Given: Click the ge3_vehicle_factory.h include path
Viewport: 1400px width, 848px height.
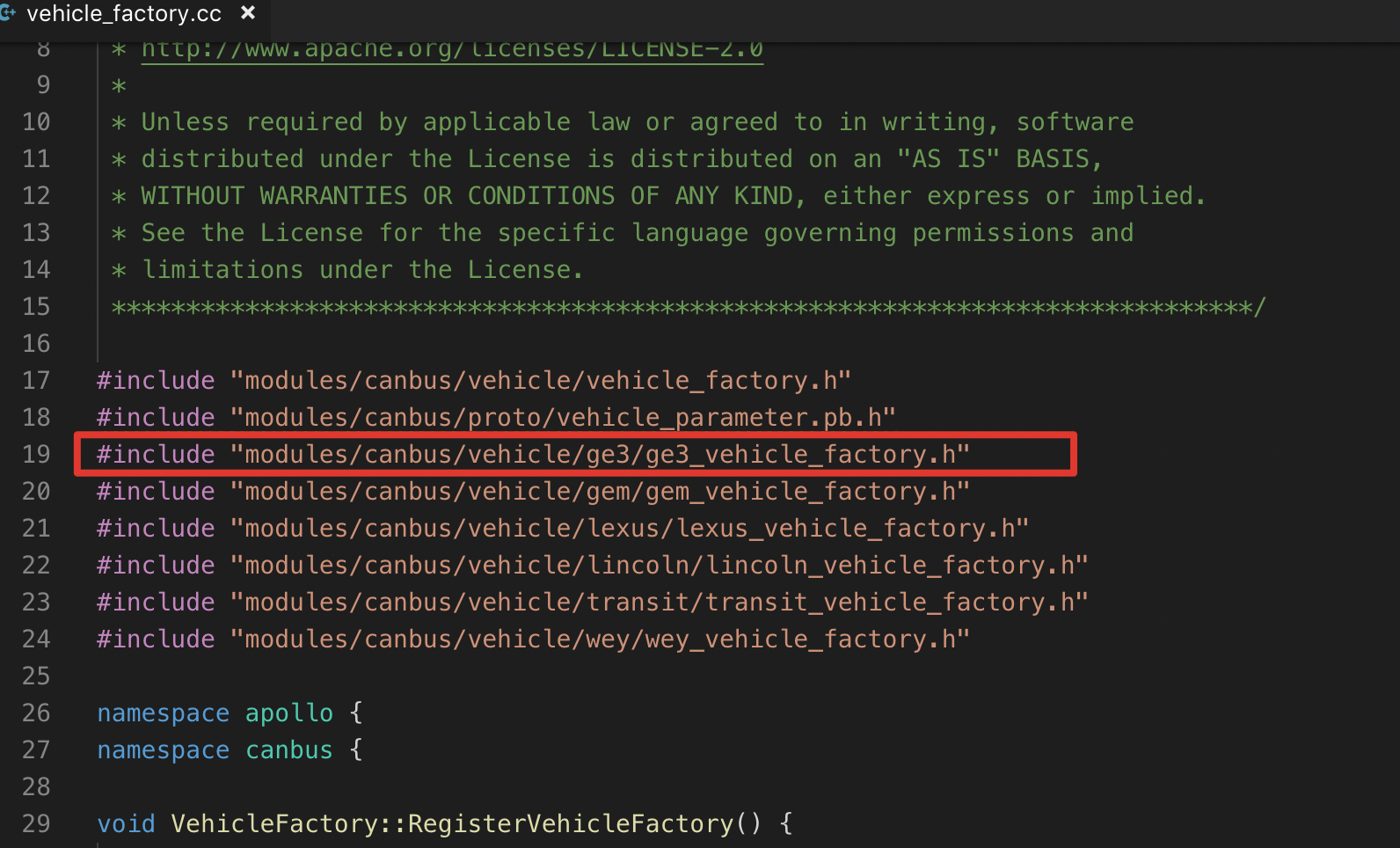Looking at the screenshot, I should click(x=600, y=455).
